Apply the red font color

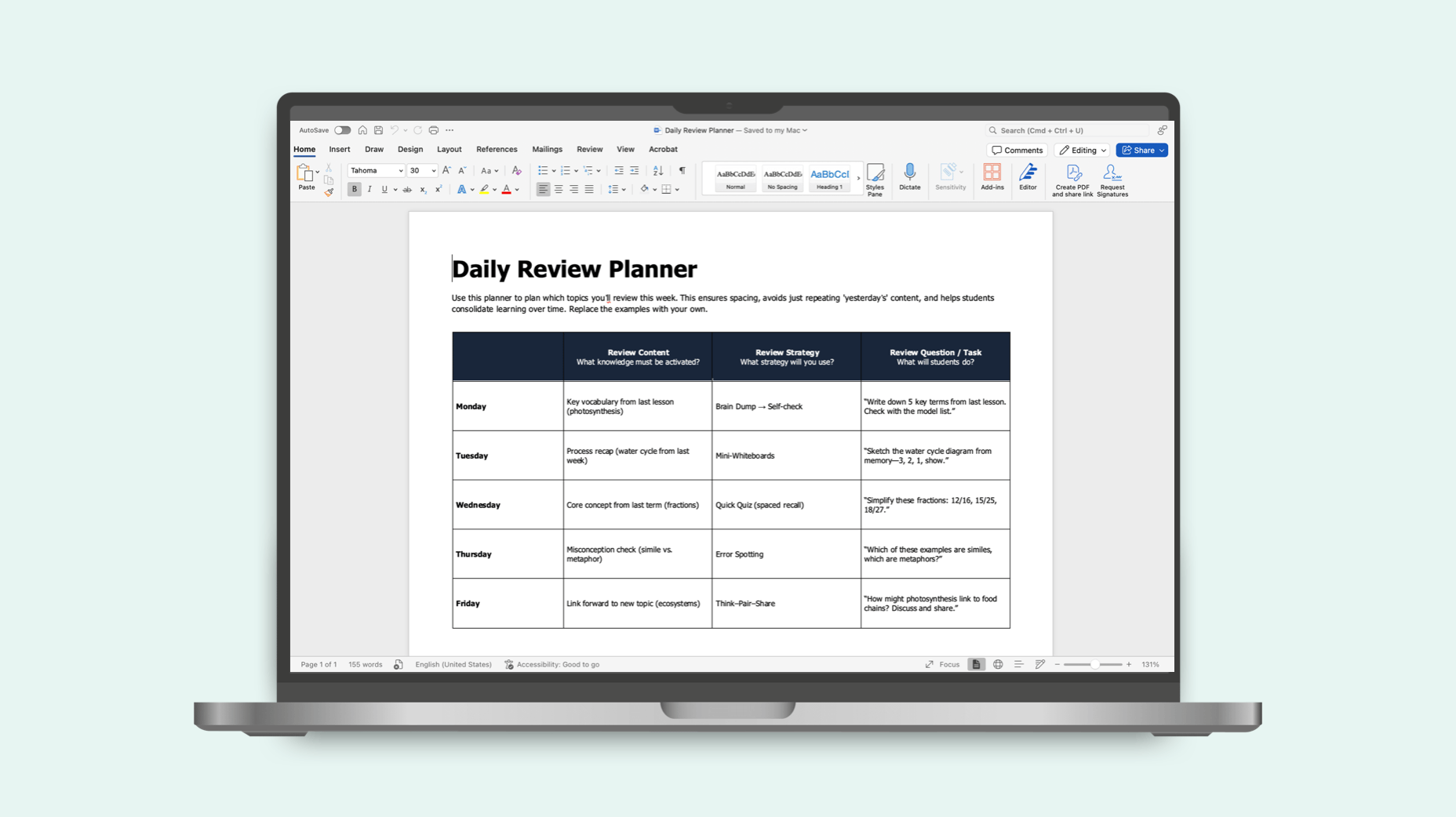(x=507, y=189)
